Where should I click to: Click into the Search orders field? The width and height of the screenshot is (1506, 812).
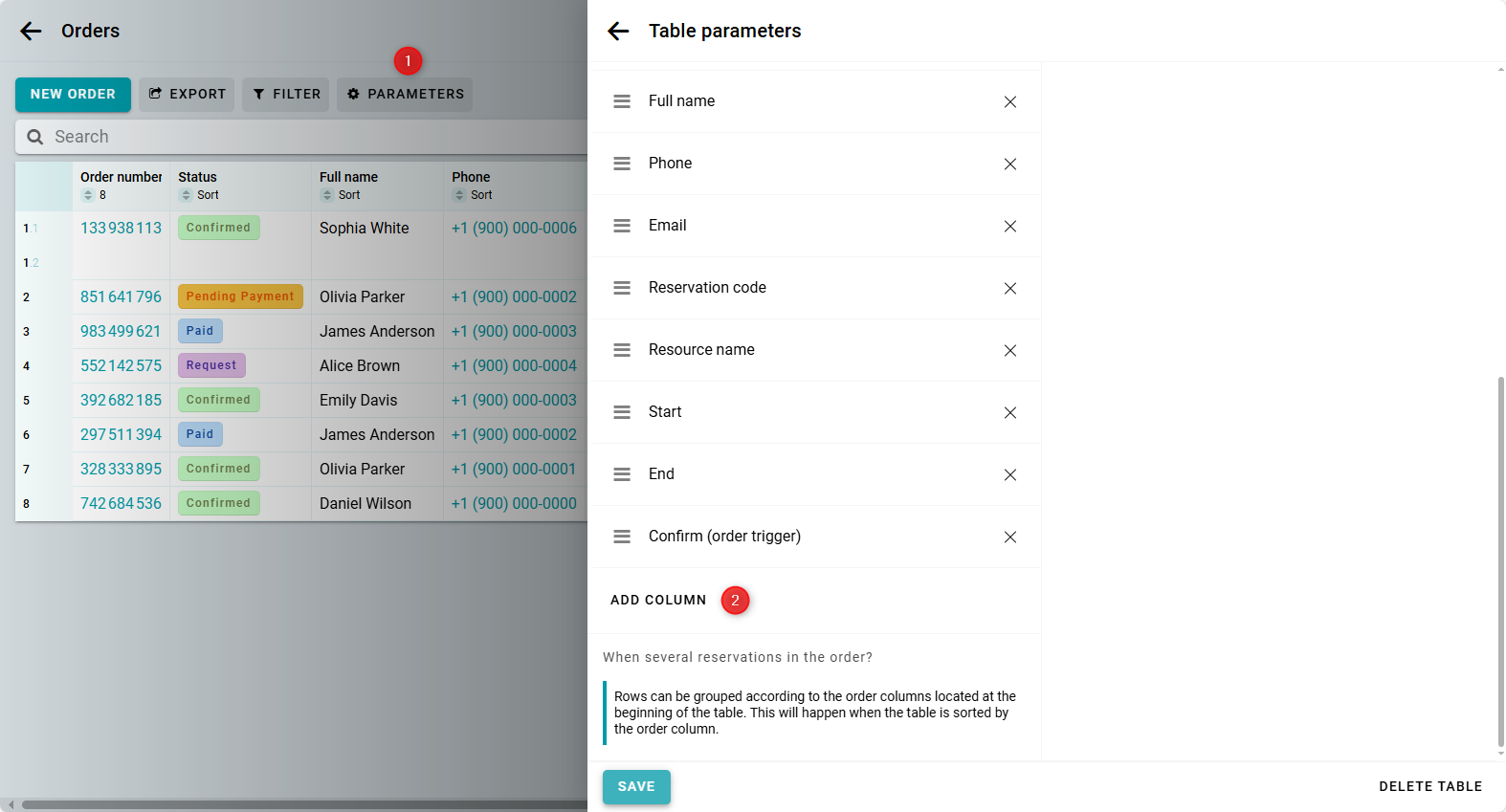pos(306,137)
